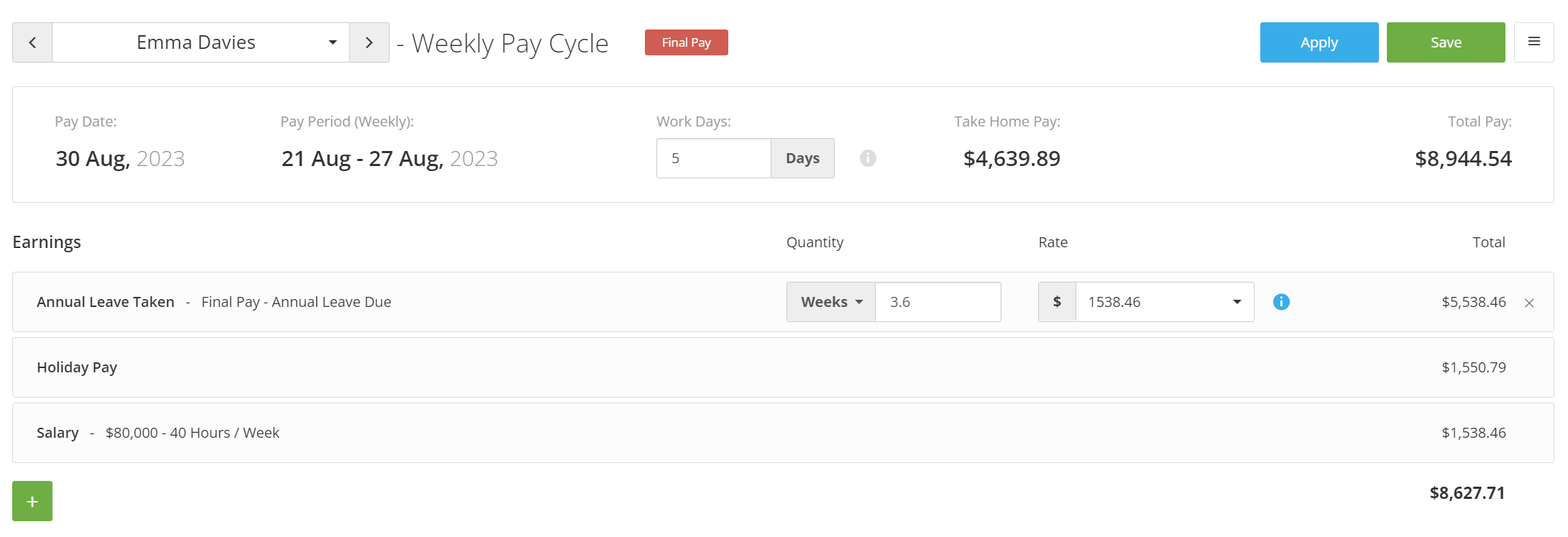
Task: Focus the 3.6 quantity input field
Action: pos(938,302)
